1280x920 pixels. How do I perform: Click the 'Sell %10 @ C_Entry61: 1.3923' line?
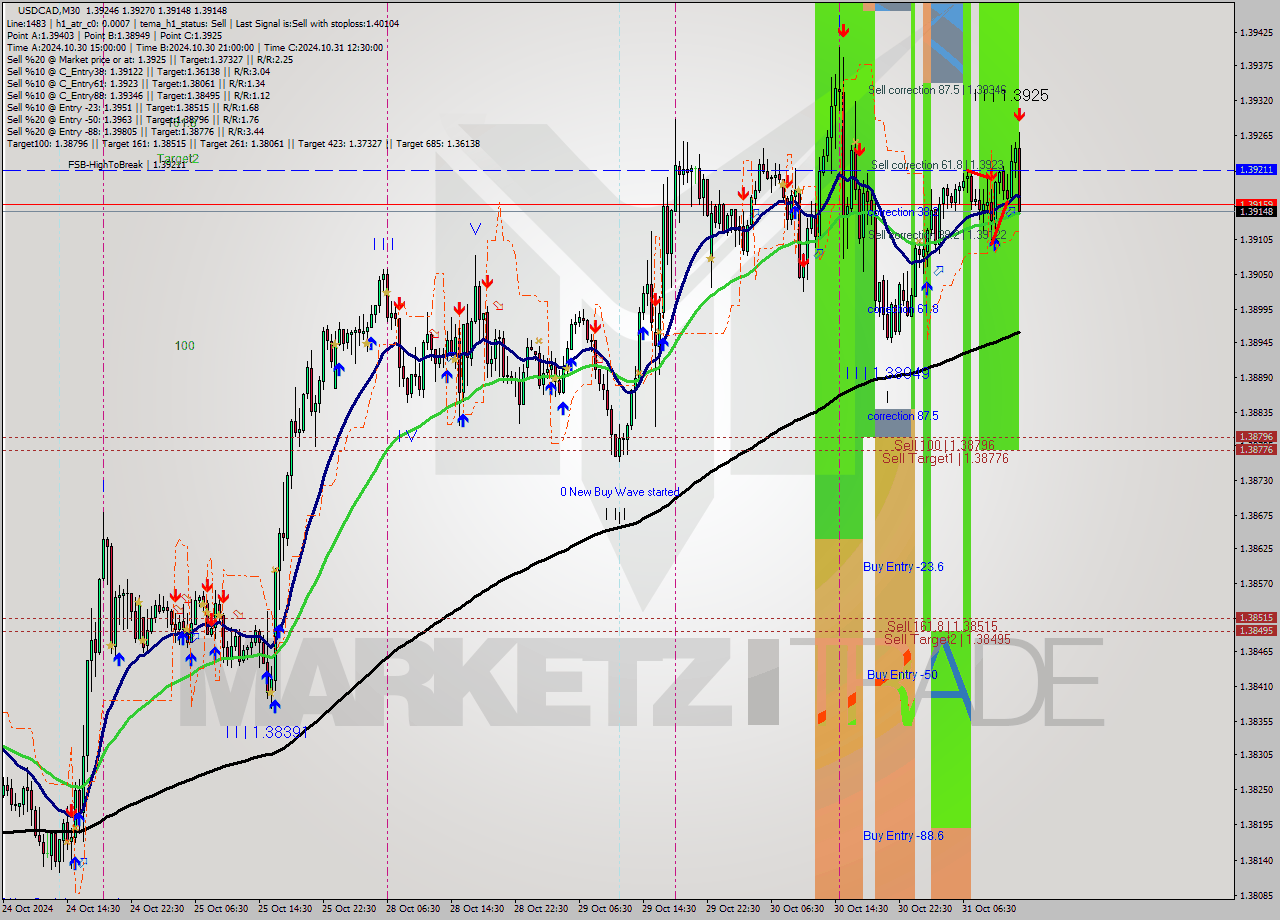tap(136, 83)
